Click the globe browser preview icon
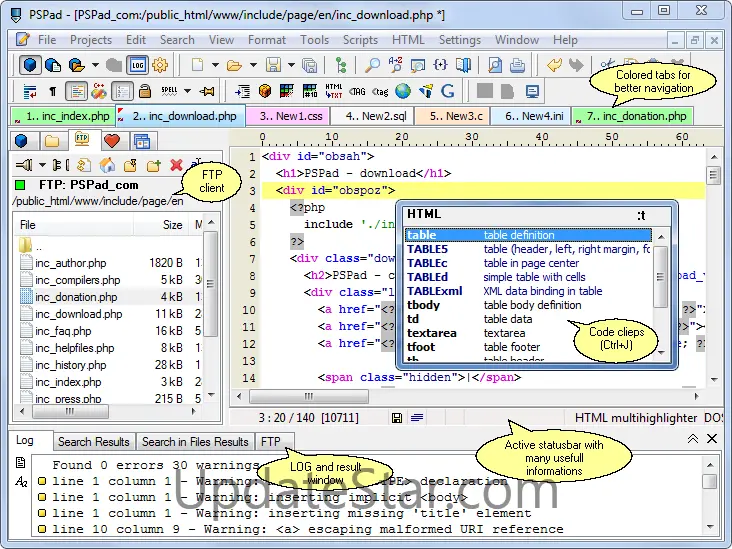The image size is (732, 549). point(403,91)
